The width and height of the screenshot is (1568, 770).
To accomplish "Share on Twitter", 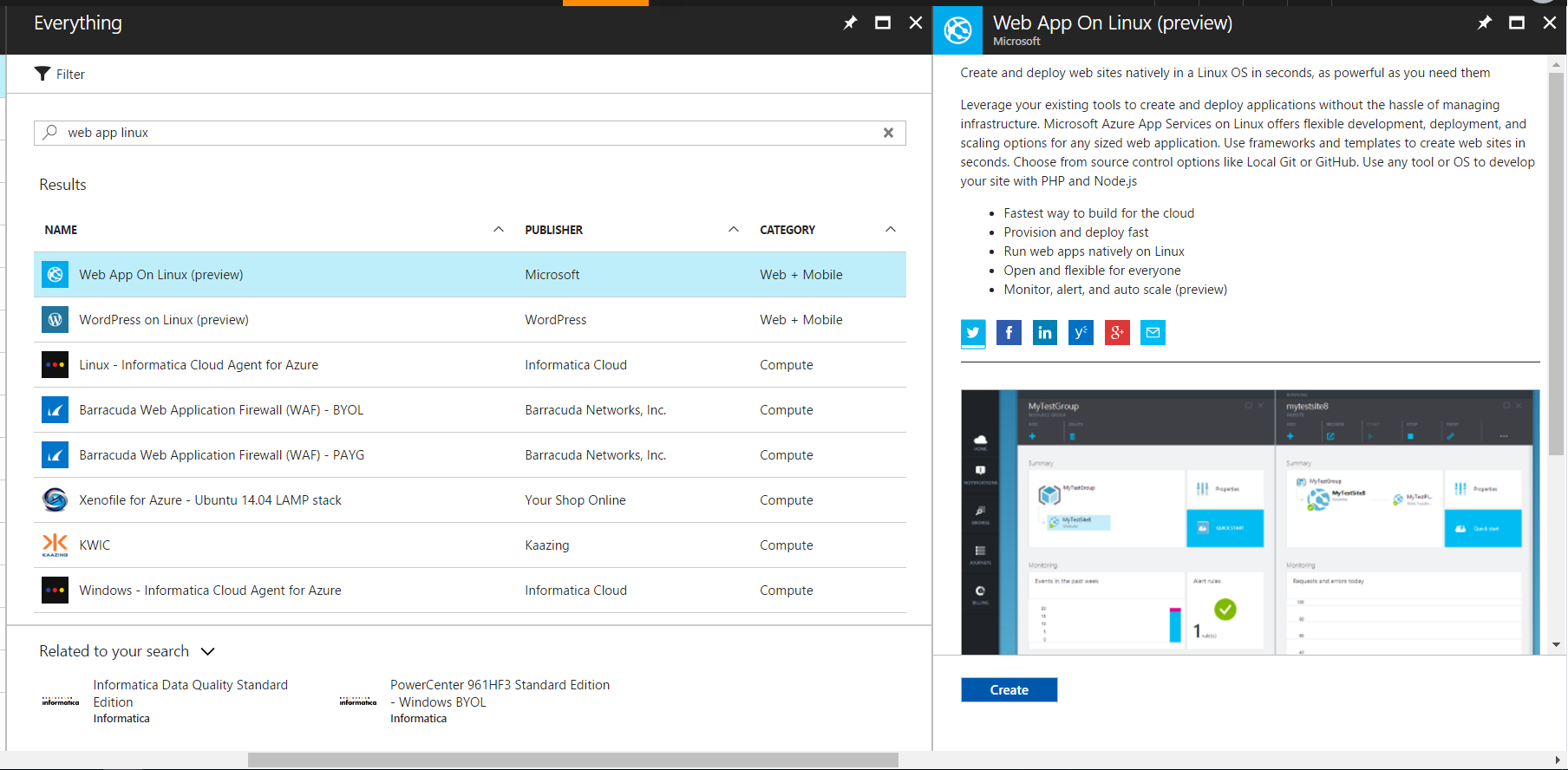I will [x=973, y=333].
